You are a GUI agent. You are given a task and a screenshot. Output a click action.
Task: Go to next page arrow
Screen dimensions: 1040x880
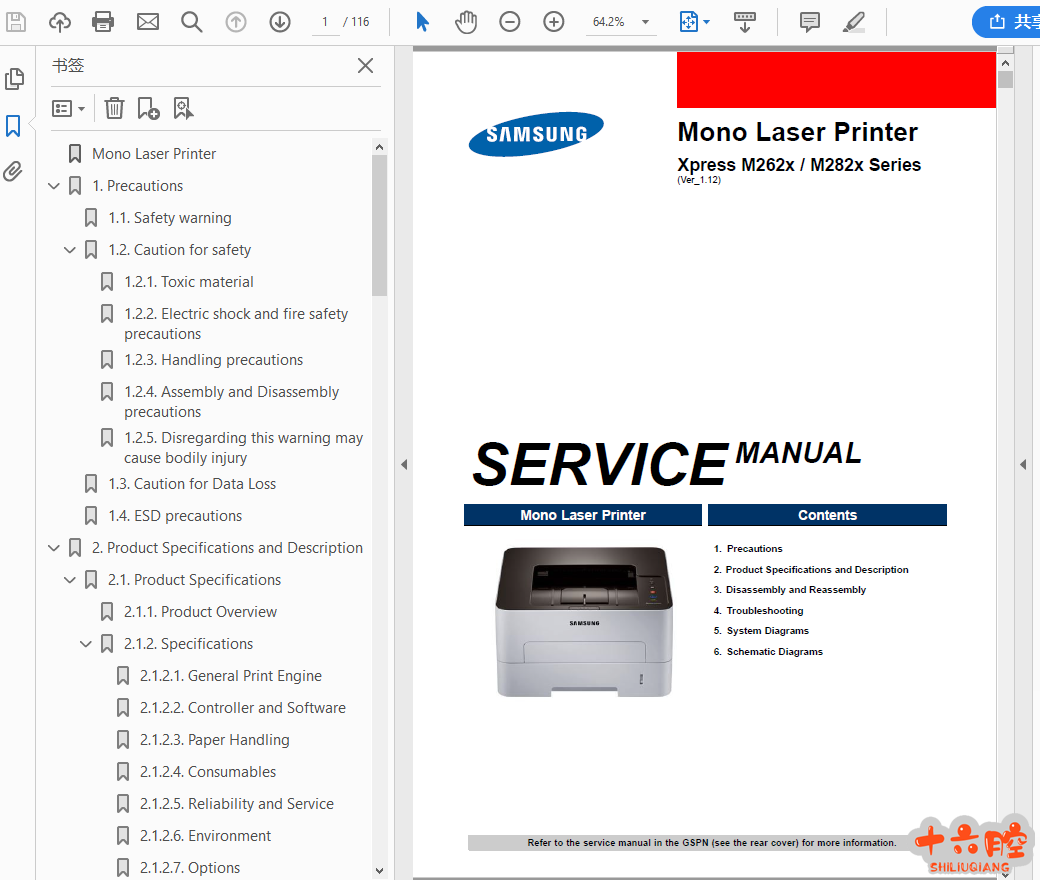280,21
